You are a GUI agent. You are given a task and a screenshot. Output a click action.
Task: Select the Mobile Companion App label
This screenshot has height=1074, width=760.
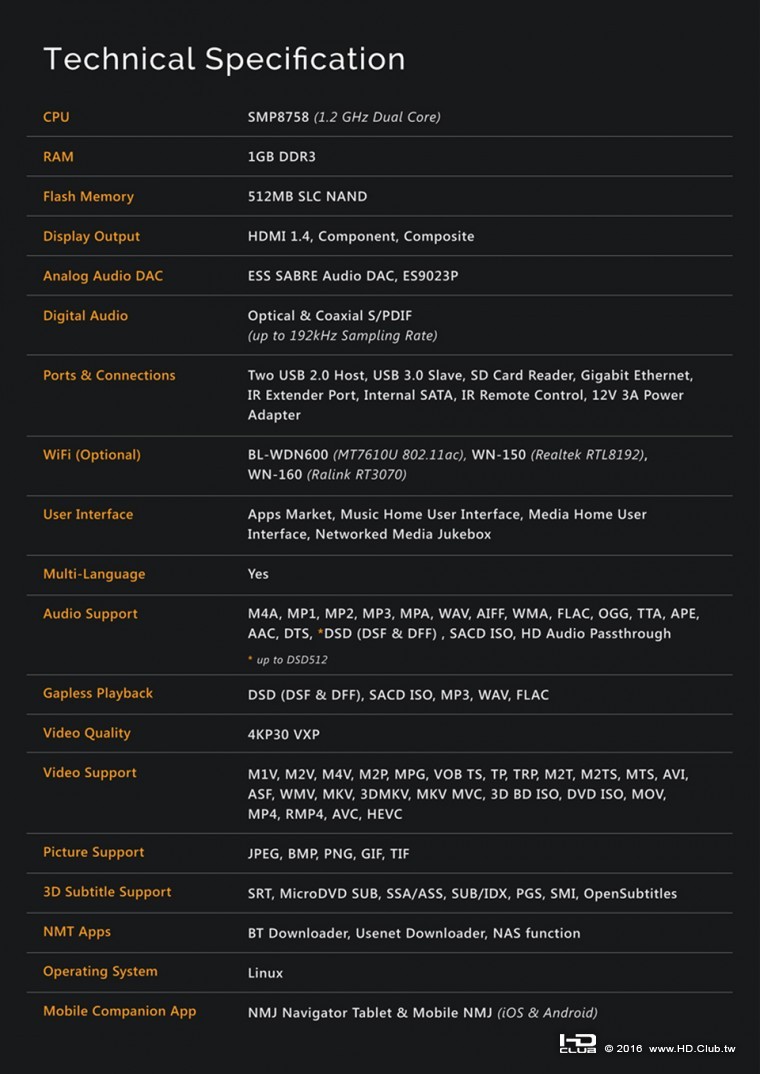(x=119, y=1011)
